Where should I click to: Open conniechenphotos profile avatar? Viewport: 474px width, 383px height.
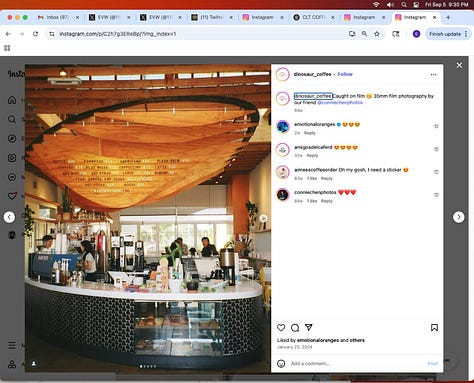coord(283,195)
